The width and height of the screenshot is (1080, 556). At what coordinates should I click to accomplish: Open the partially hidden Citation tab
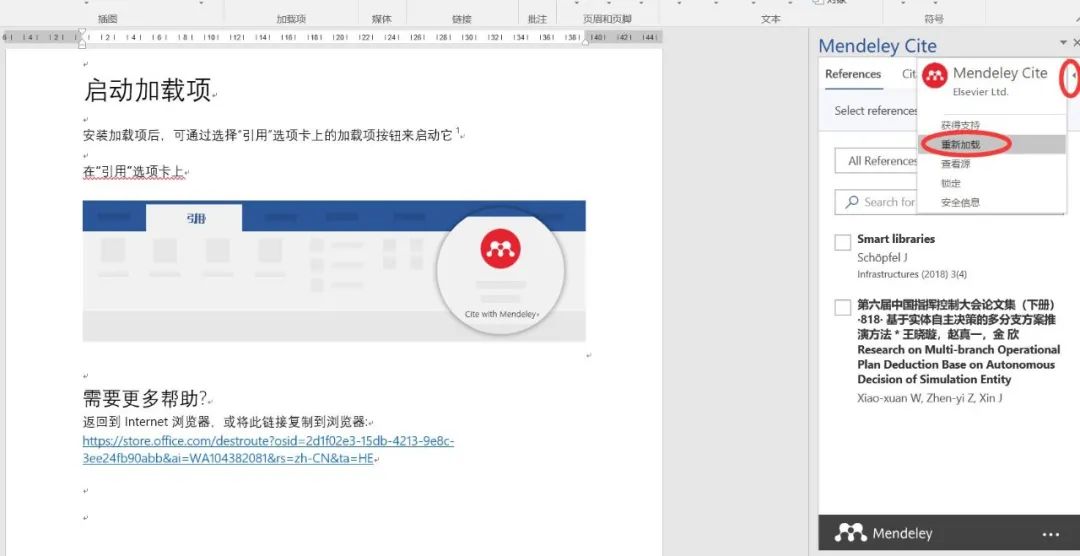(x=909, y=74)
